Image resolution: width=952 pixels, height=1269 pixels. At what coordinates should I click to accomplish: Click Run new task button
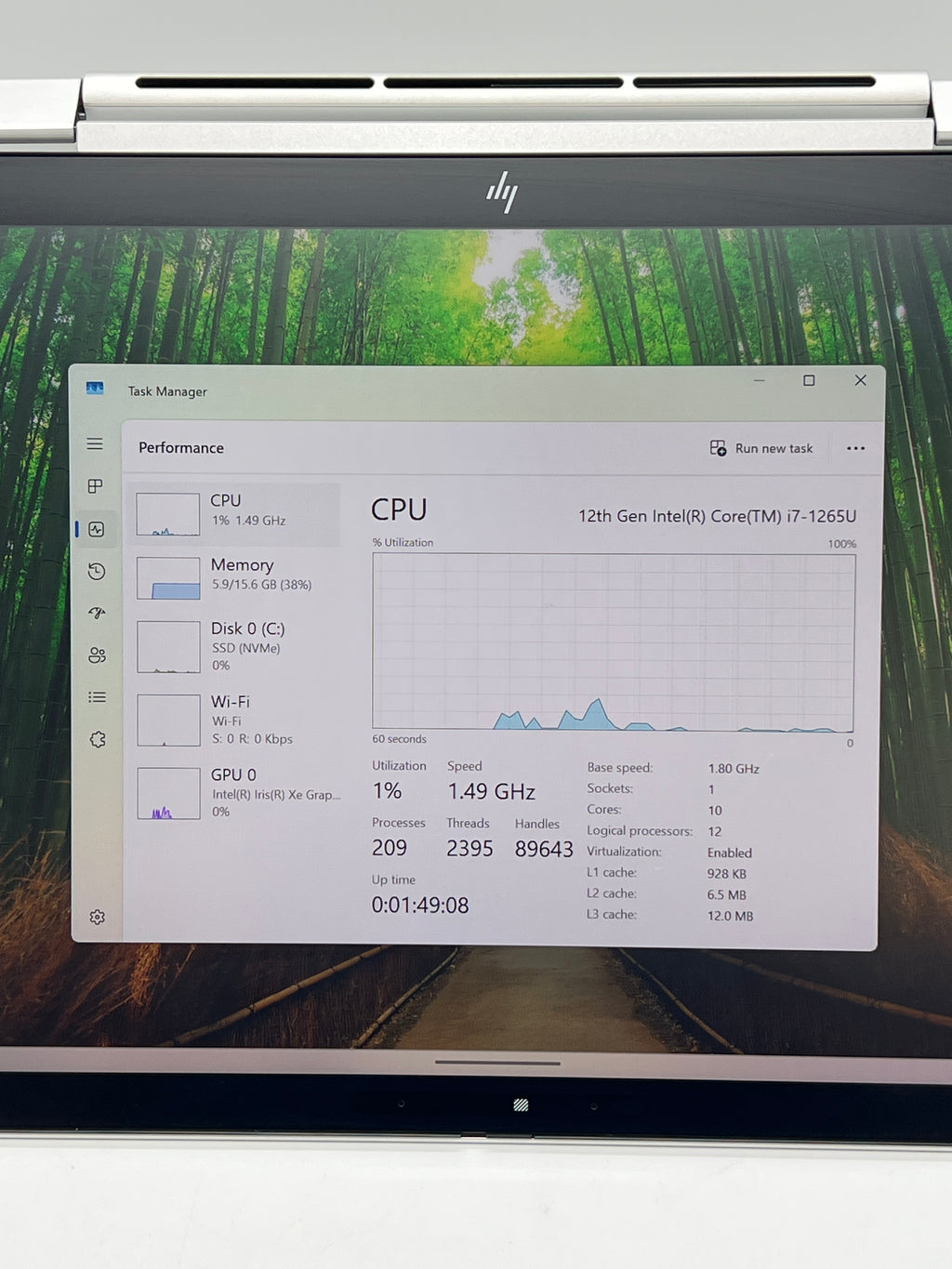point(761,448)
